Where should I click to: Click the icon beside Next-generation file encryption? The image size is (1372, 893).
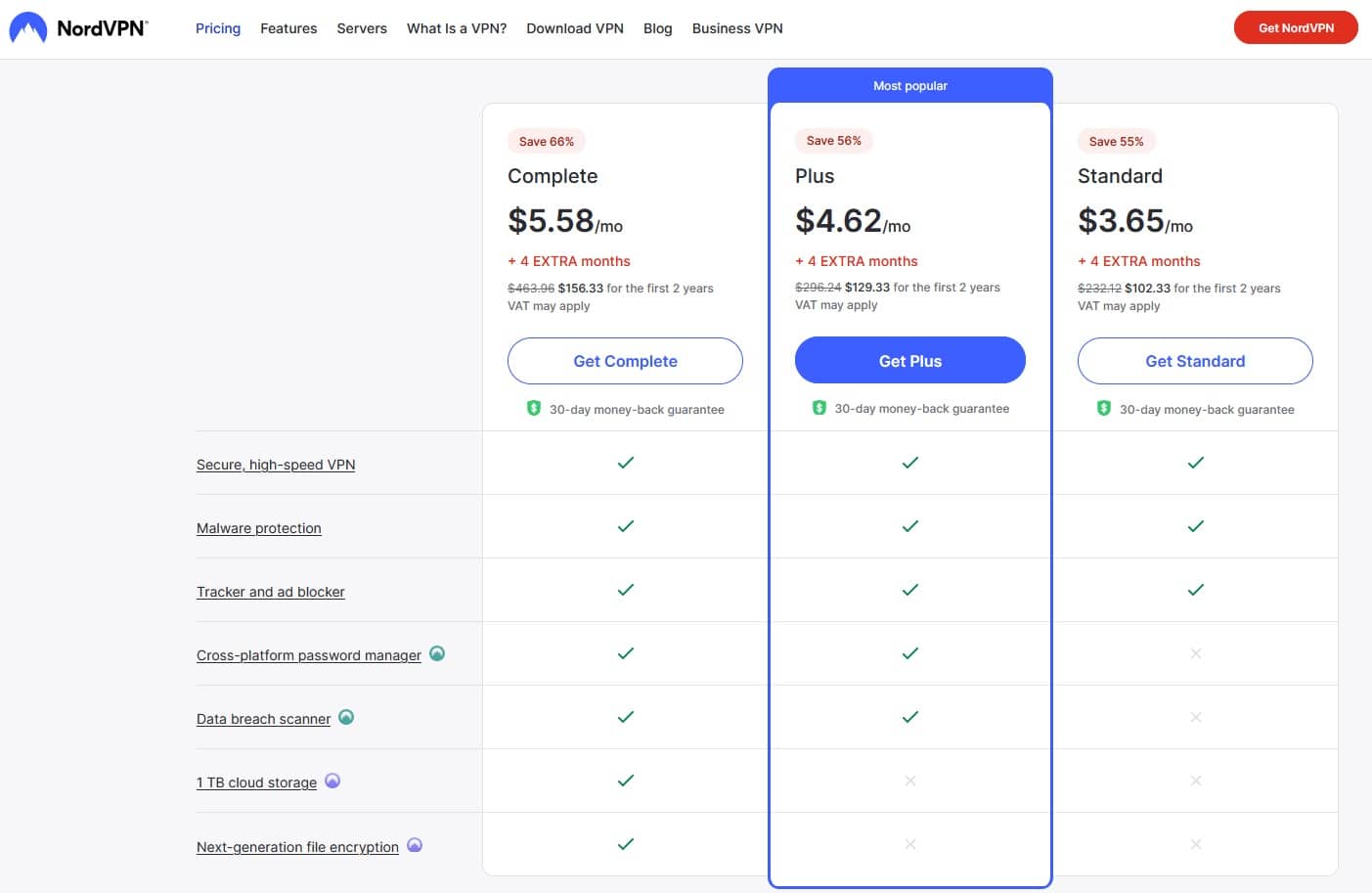(x=415, y=845)
